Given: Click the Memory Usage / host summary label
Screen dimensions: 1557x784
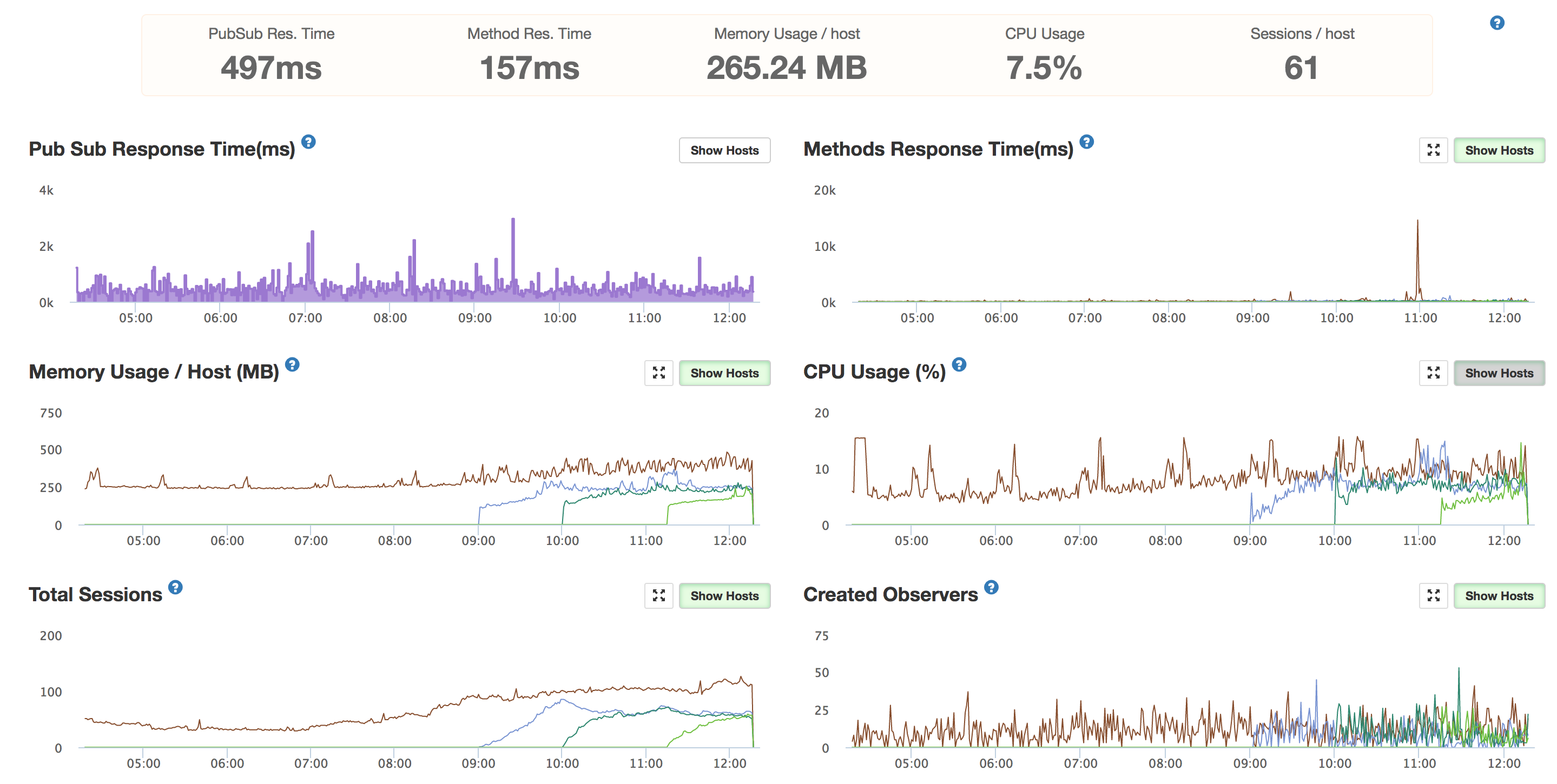Looking at the screenshot, I should (787, 34).
